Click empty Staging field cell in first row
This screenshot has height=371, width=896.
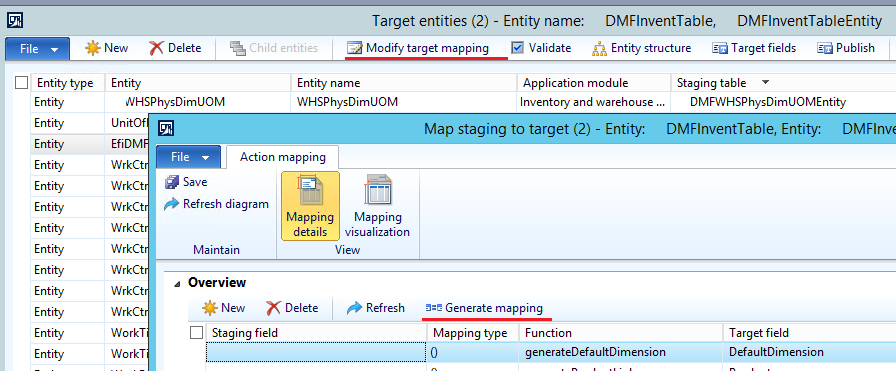(316, 352)
